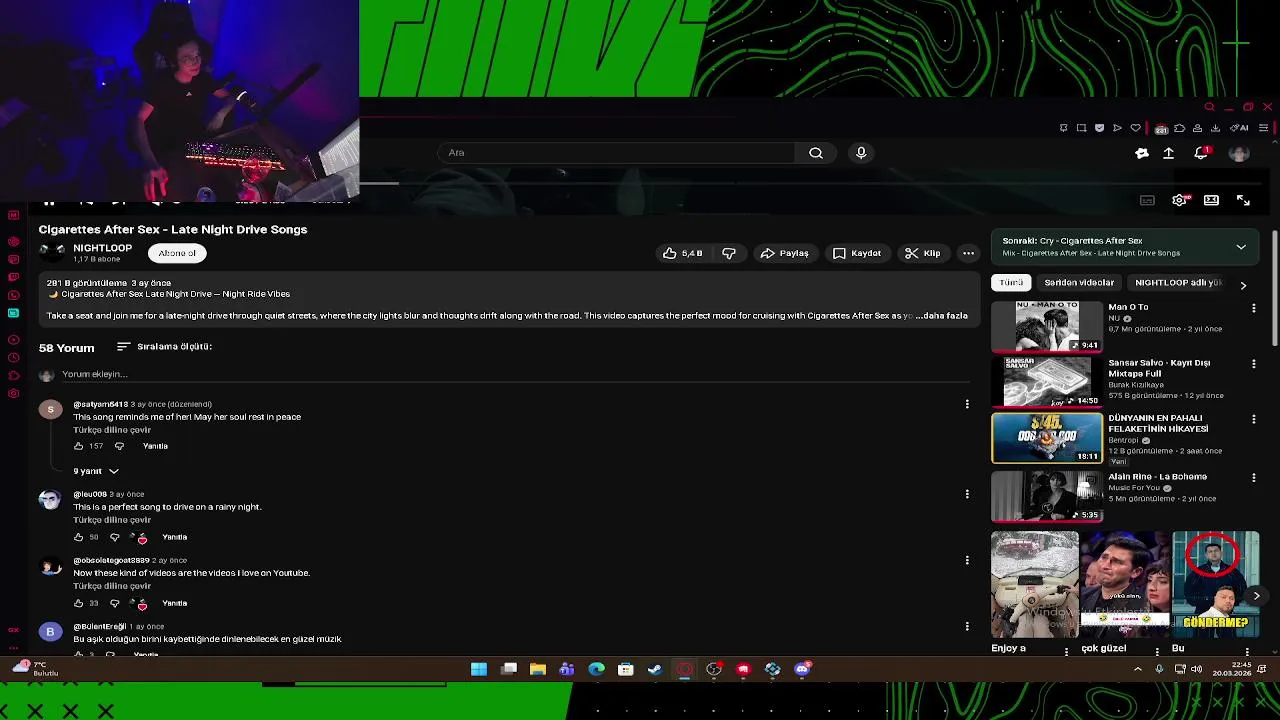
Task: Open Sansar Salvo Kayıt Dışı thumbnail
Action: click(1047, 382)
